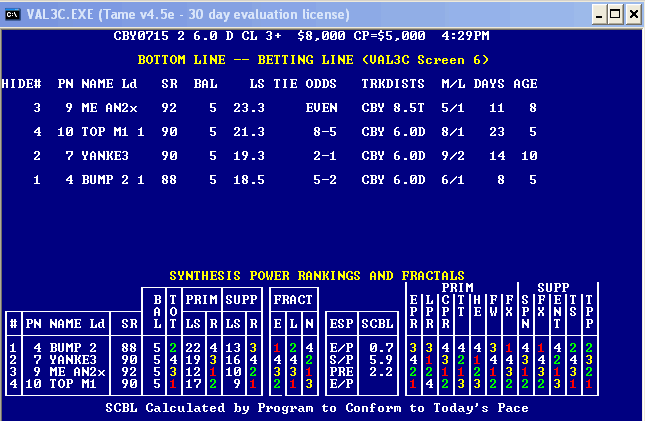Viewport: 645px width, 421px height.
Task: Click BUMP 2 in the rankings table
Action: [73, 348]
